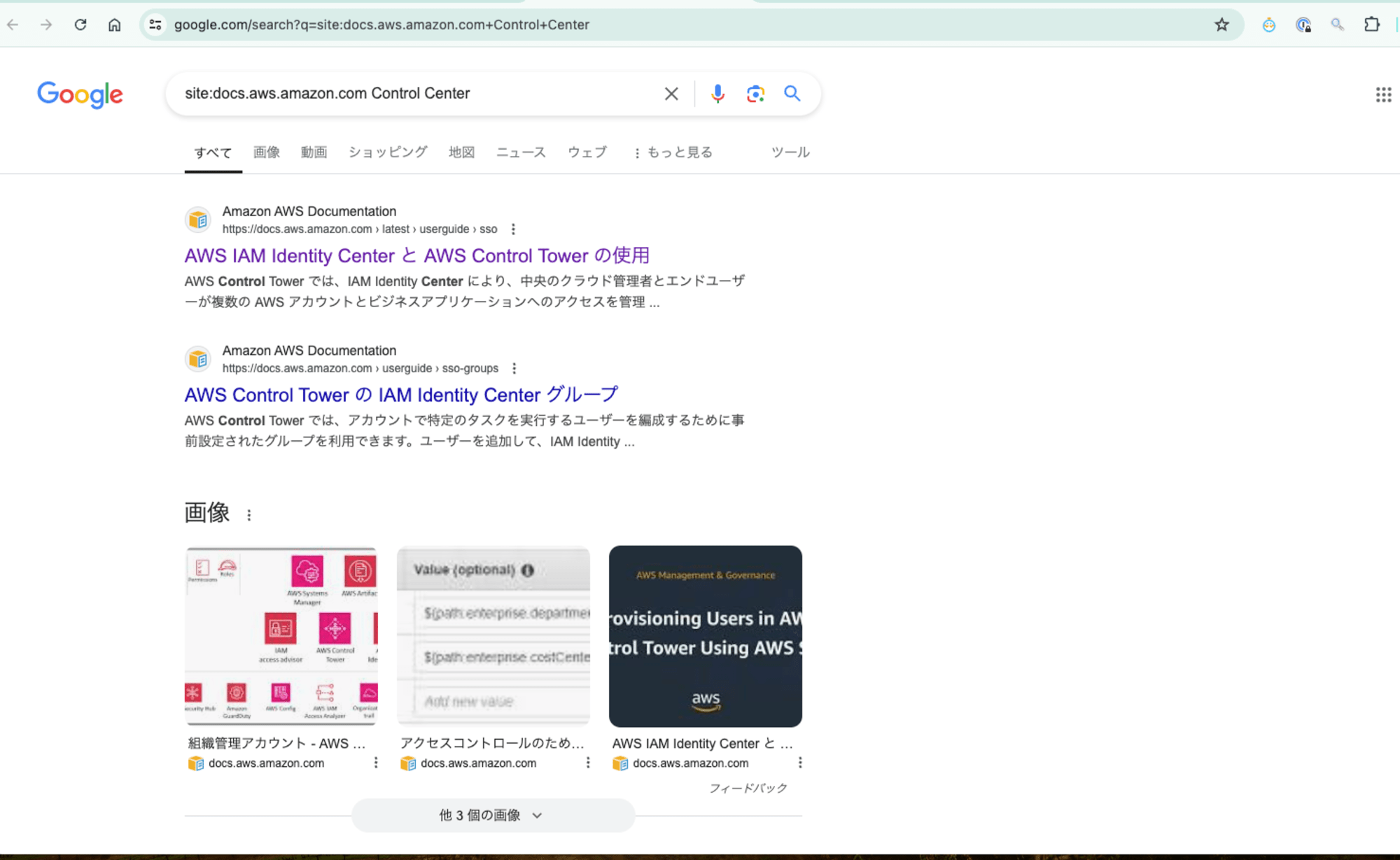Select the すべて tab
This screenshot has height=860, width=1400.
(213, 153)
